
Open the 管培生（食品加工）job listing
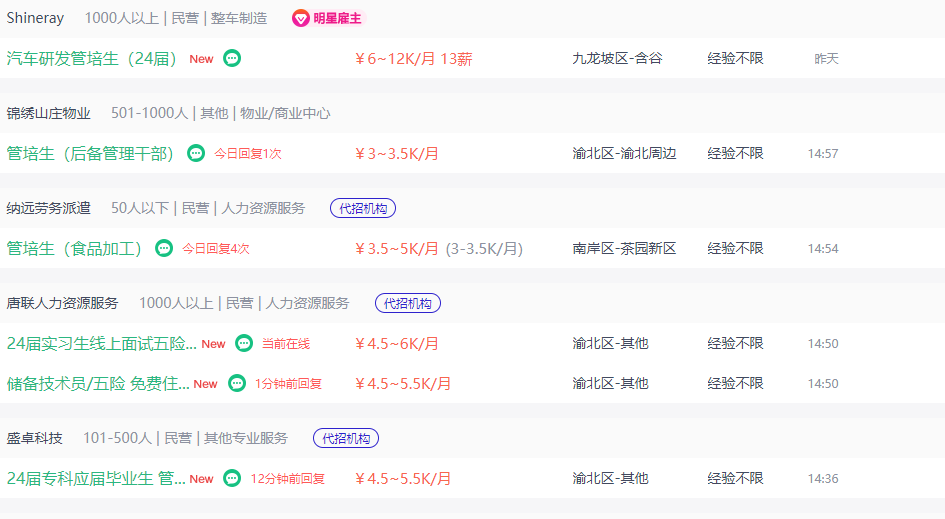pyautogui.click(x=75, y=248)
